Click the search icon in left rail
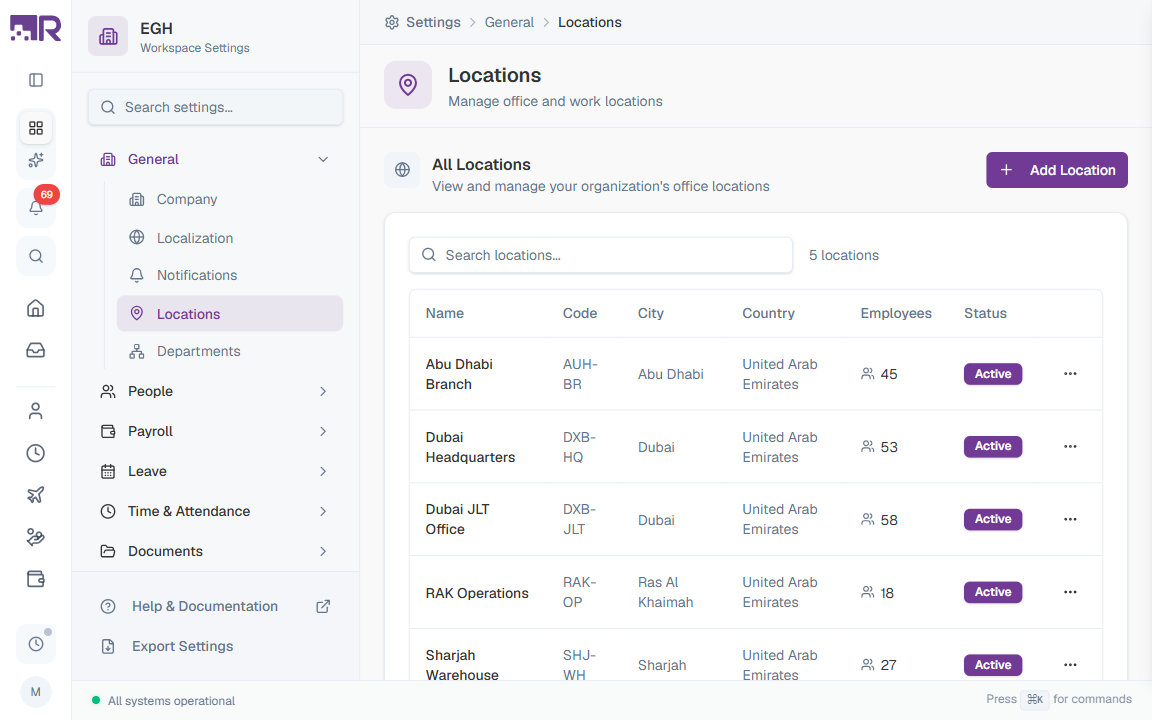 [x=35, y=256]
